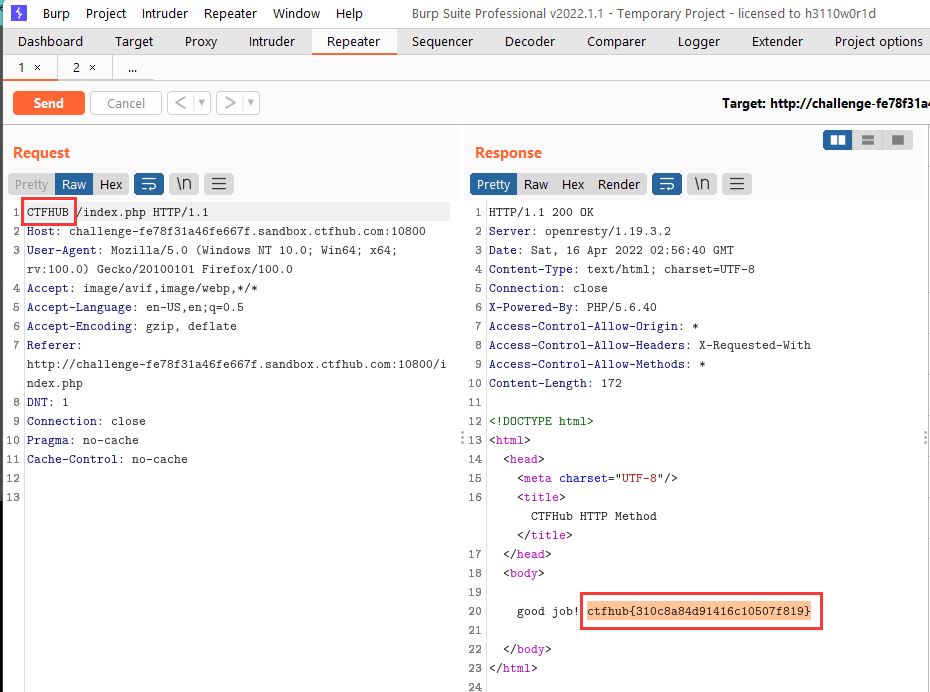
Task: Click the Server: openresty header line
Action: (x=579, y=231)
